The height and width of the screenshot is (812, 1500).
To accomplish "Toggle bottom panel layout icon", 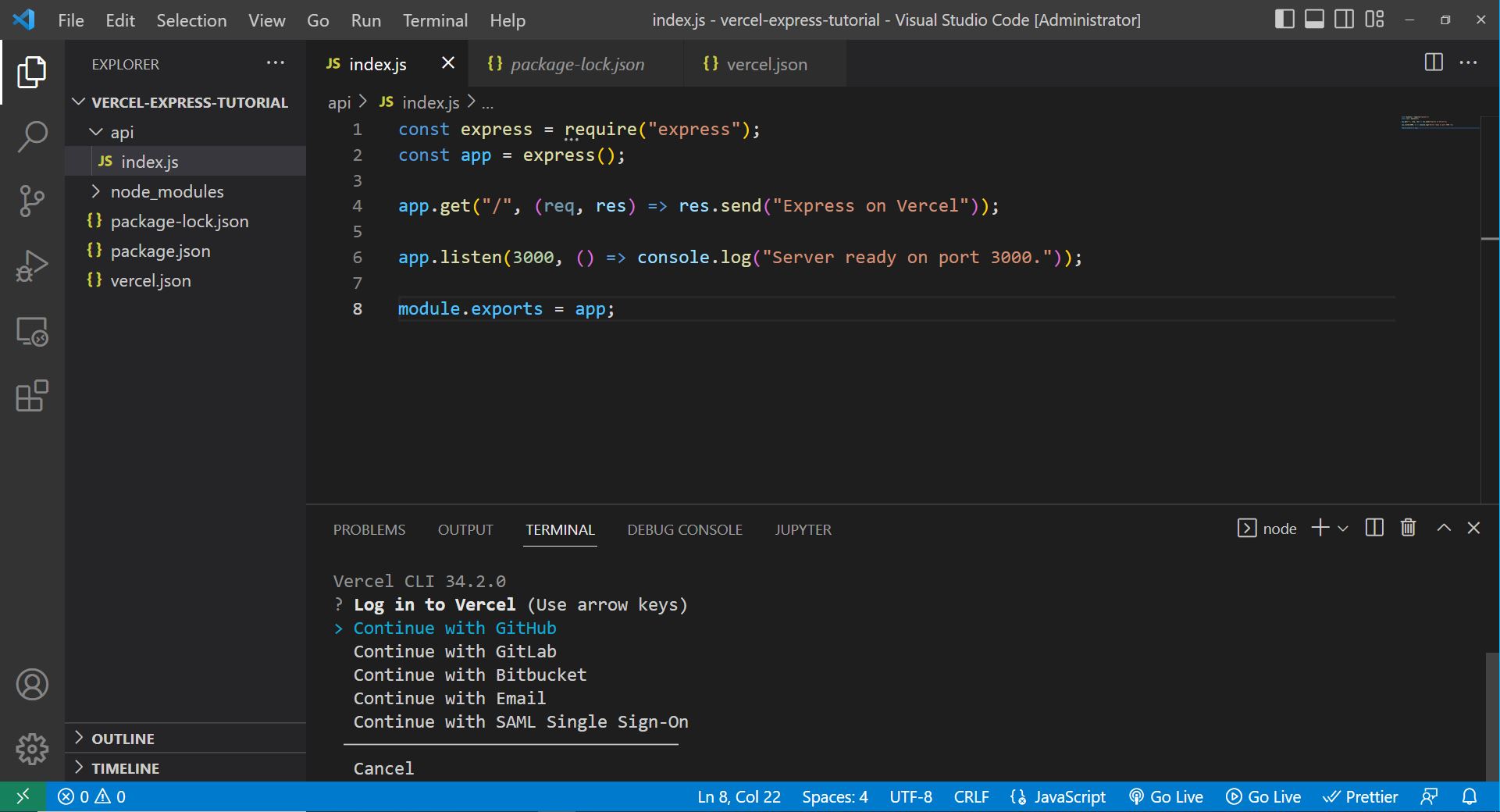I will [1314, 20].
